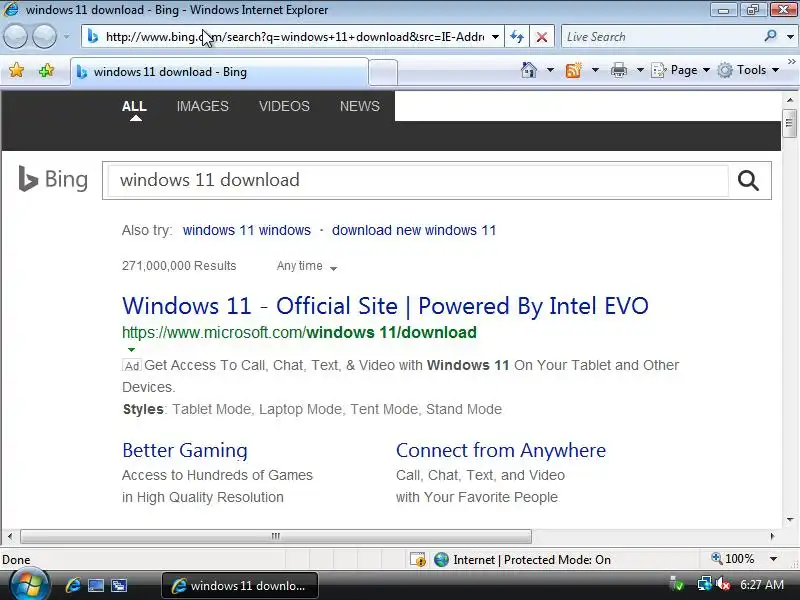Switch to the ALL results tab
The width and height of the screenshot is (800, 600).
134,106
